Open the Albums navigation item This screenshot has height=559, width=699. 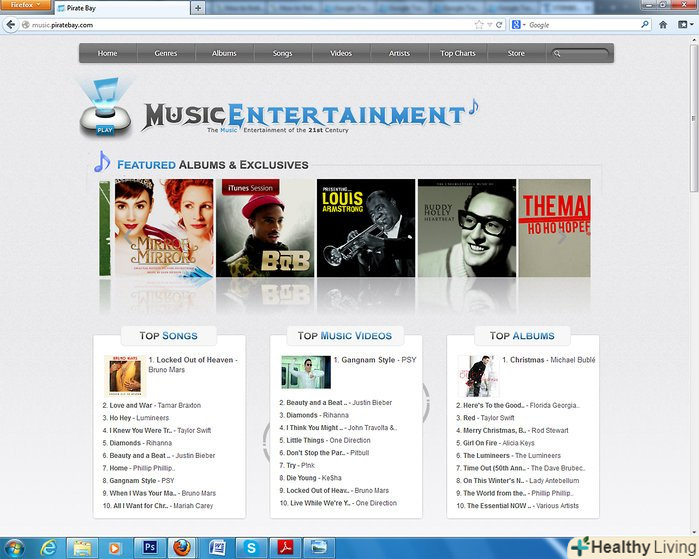click(224, 53)
